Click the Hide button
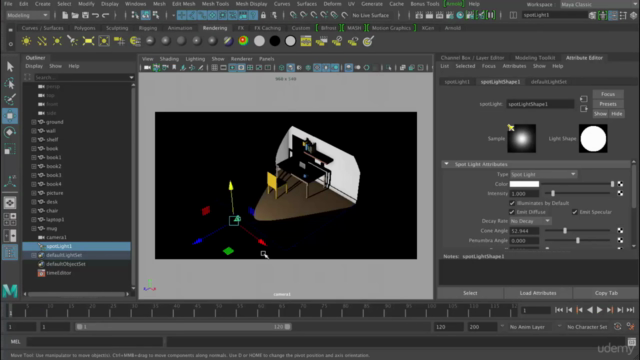Screen dimensions: 640x360 point(617,114)
